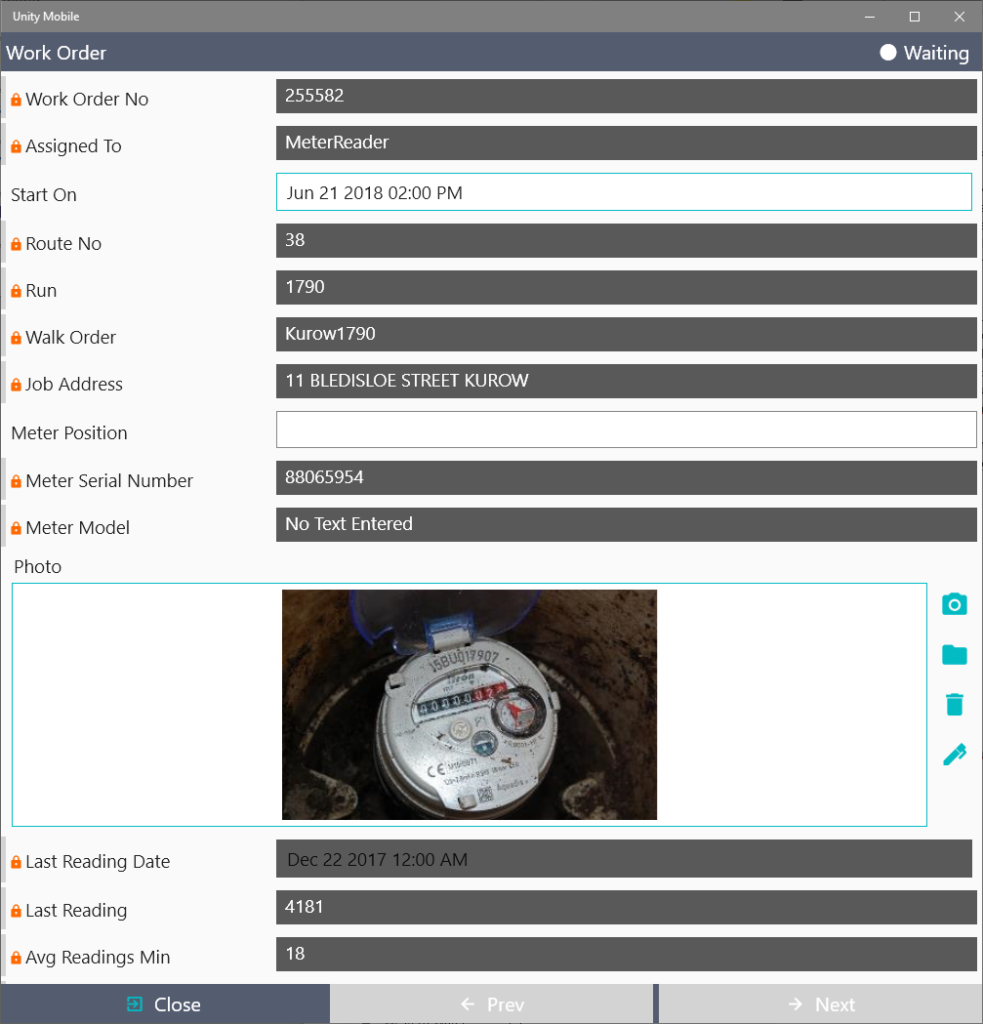The width and height of the screenshot is (983, 1024).
Task: Open the folder icon to browse photos
Action: 954,655
